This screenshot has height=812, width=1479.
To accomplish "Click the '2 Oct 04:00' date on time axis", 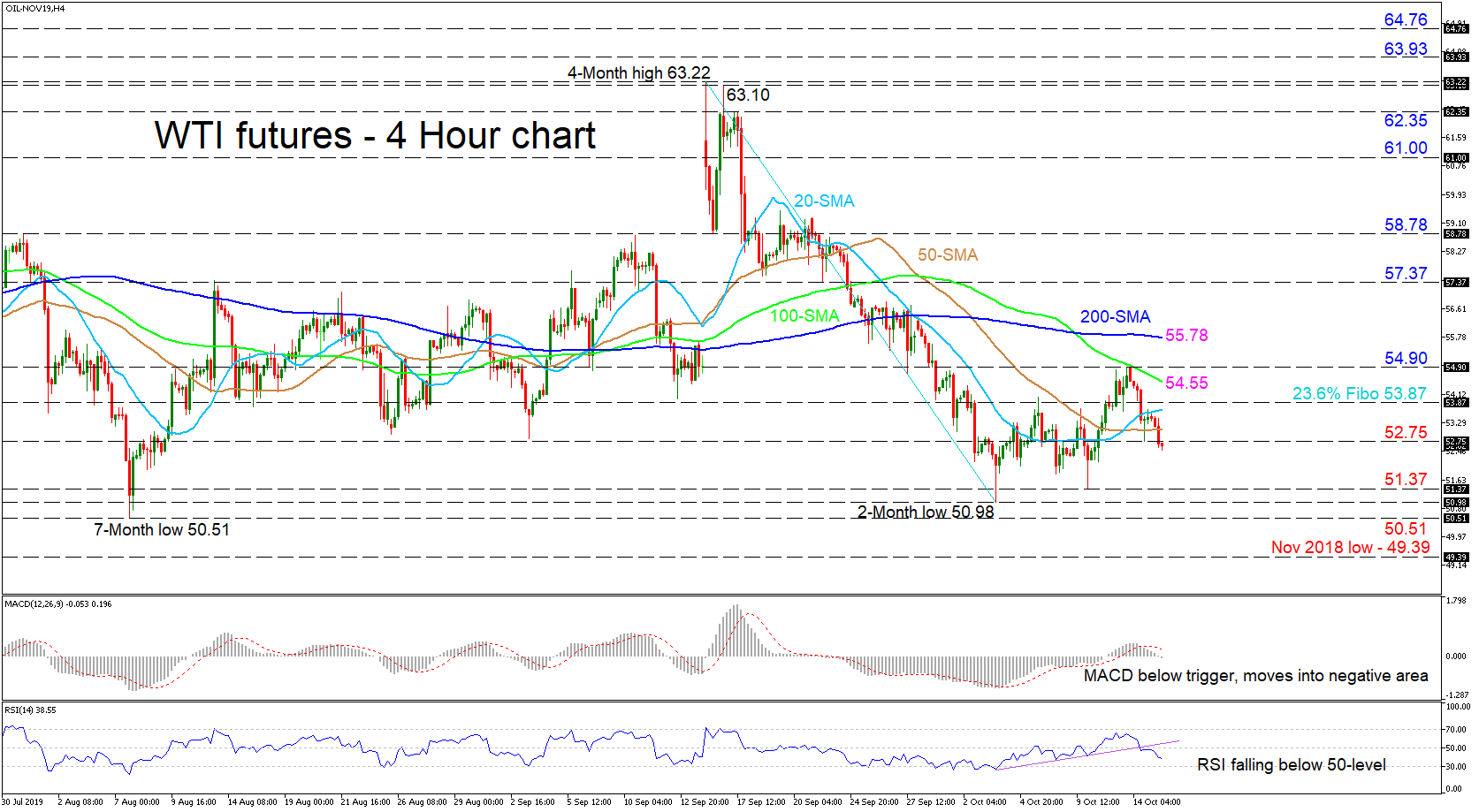I will click(985, 802).
